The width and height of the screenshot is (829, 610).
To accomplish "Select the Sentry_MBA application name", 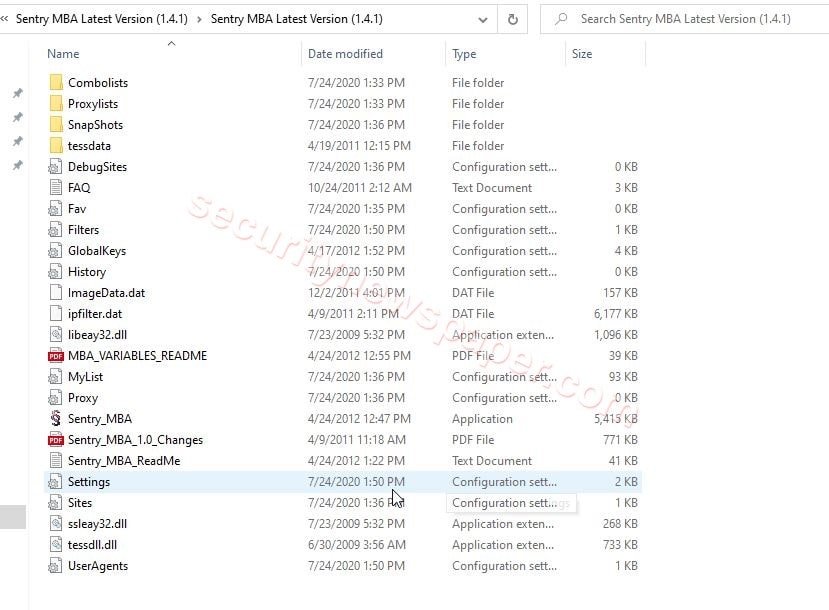I will [100, 419].
